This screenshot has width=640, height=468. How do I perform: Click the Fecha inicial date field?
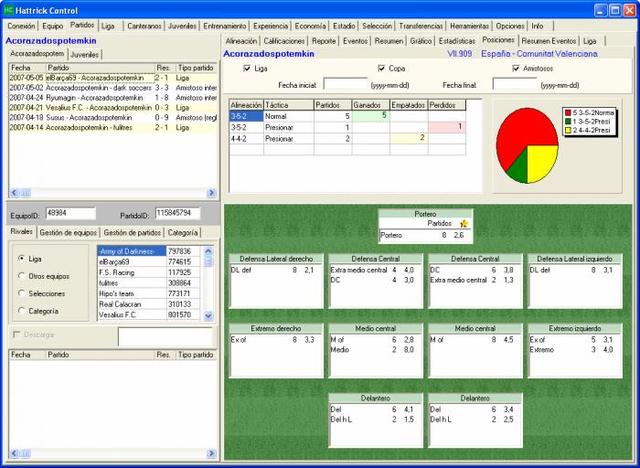[x=346, y=85]
